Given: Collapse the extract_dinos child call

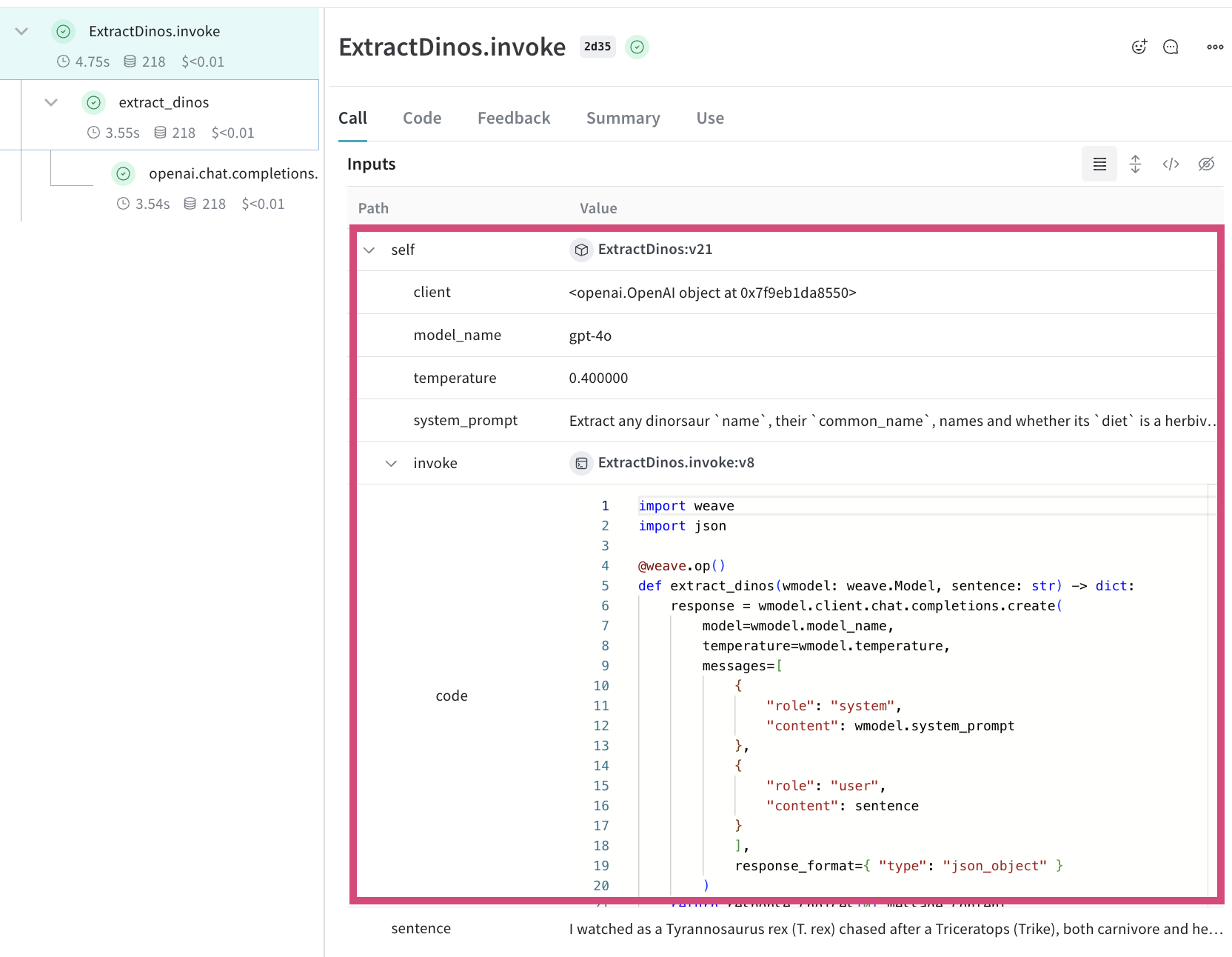Looking at the screenshot, I should pyautogui.click(x=51, y=102).
